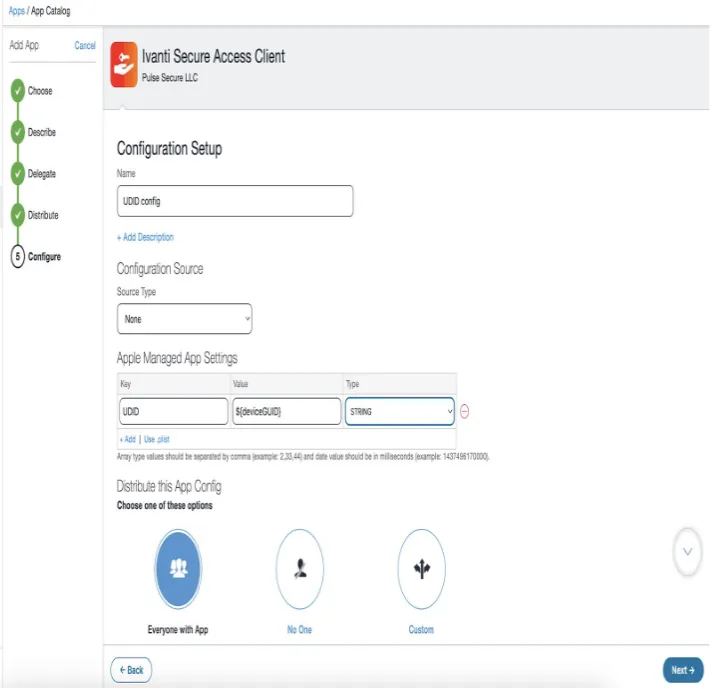Viewport: 712px width, 688px height.
Task: Click the Delegate step green checkmark
Action: 18,173
